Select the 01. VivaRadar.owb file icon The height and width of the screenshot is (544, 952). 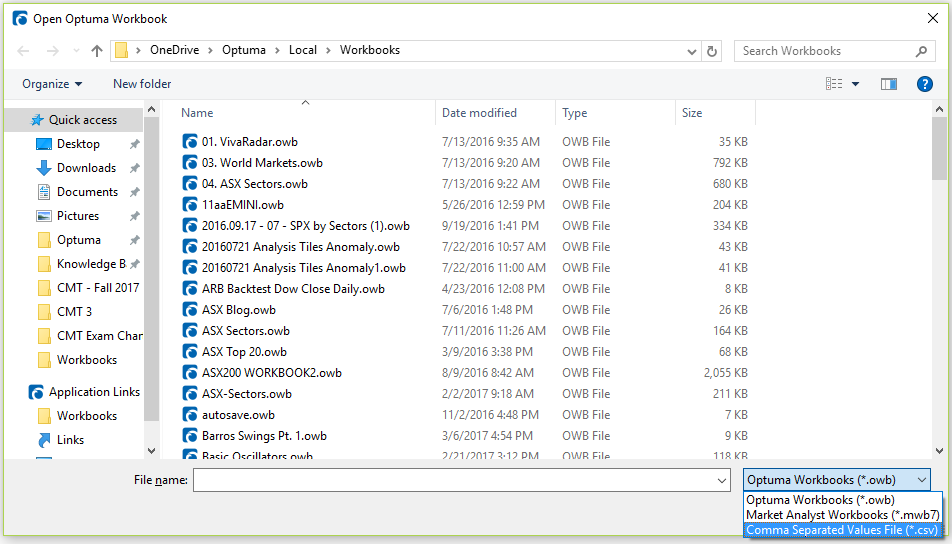point(190,141)
